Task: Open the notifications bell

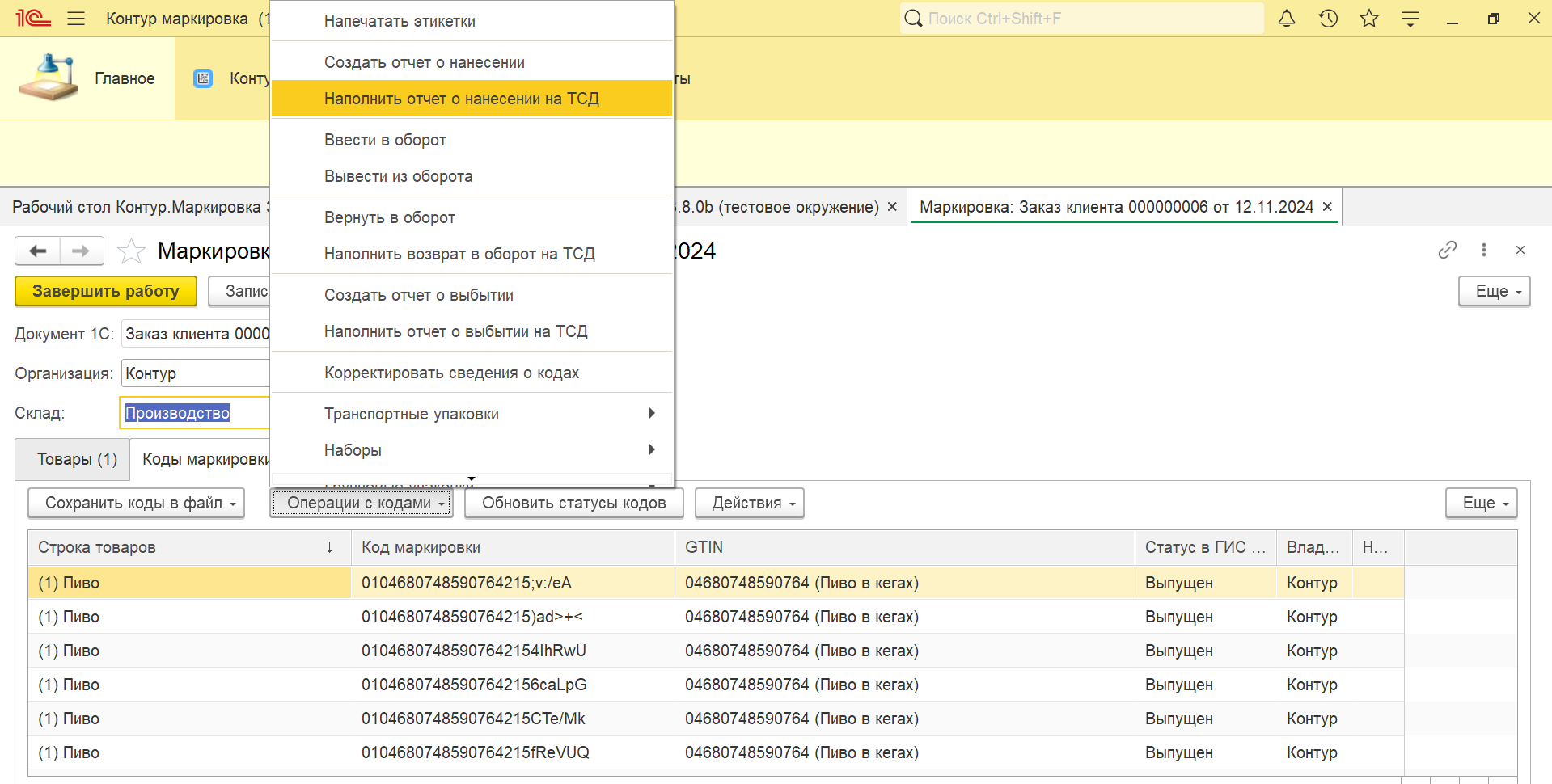Action: (1287, 19)
